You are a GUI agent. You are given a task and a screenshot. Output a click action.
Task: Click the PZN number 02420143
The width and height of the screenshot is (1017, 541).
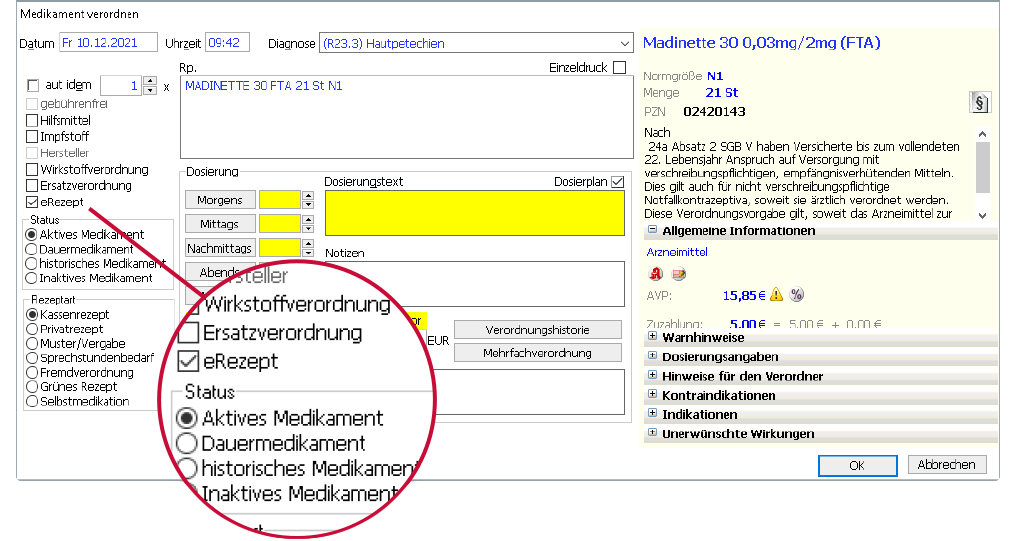714,112
